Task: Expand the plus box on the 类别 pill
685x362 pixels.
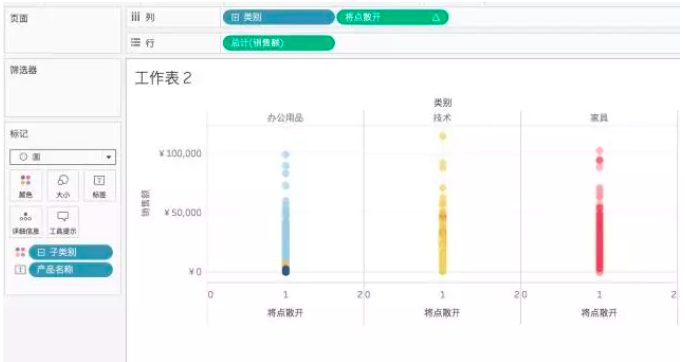Action: (x=235, y=17)
